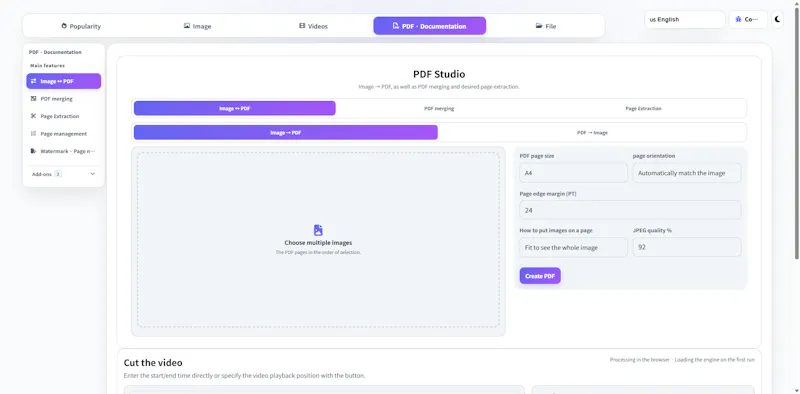Click the list icon for Page management
800x394 pixels.
click(x=34, y=134)
